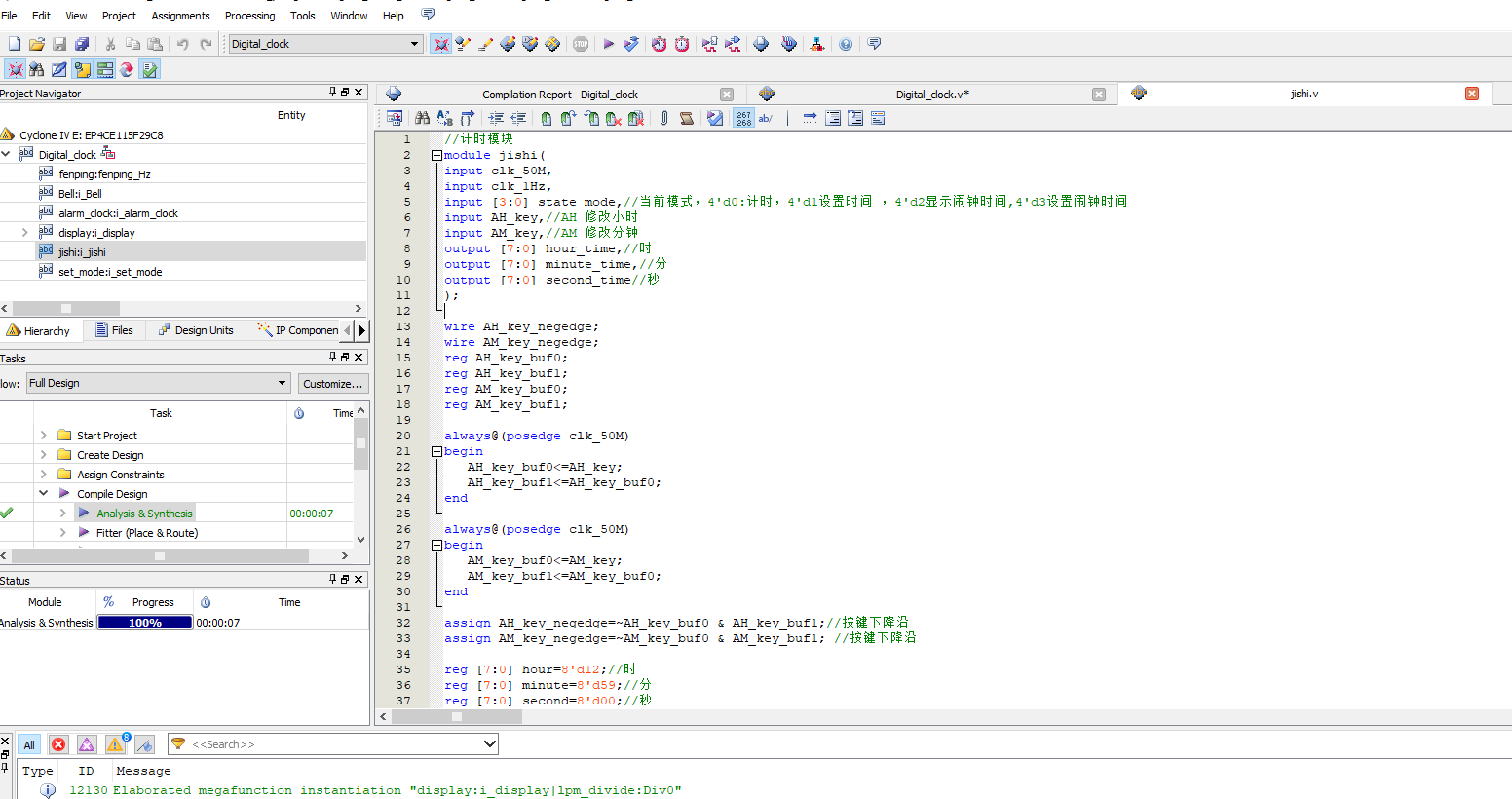Click the decrease indent icon in editor toolbar
The image size is (1512, 799).
click(x=518, y=118)
